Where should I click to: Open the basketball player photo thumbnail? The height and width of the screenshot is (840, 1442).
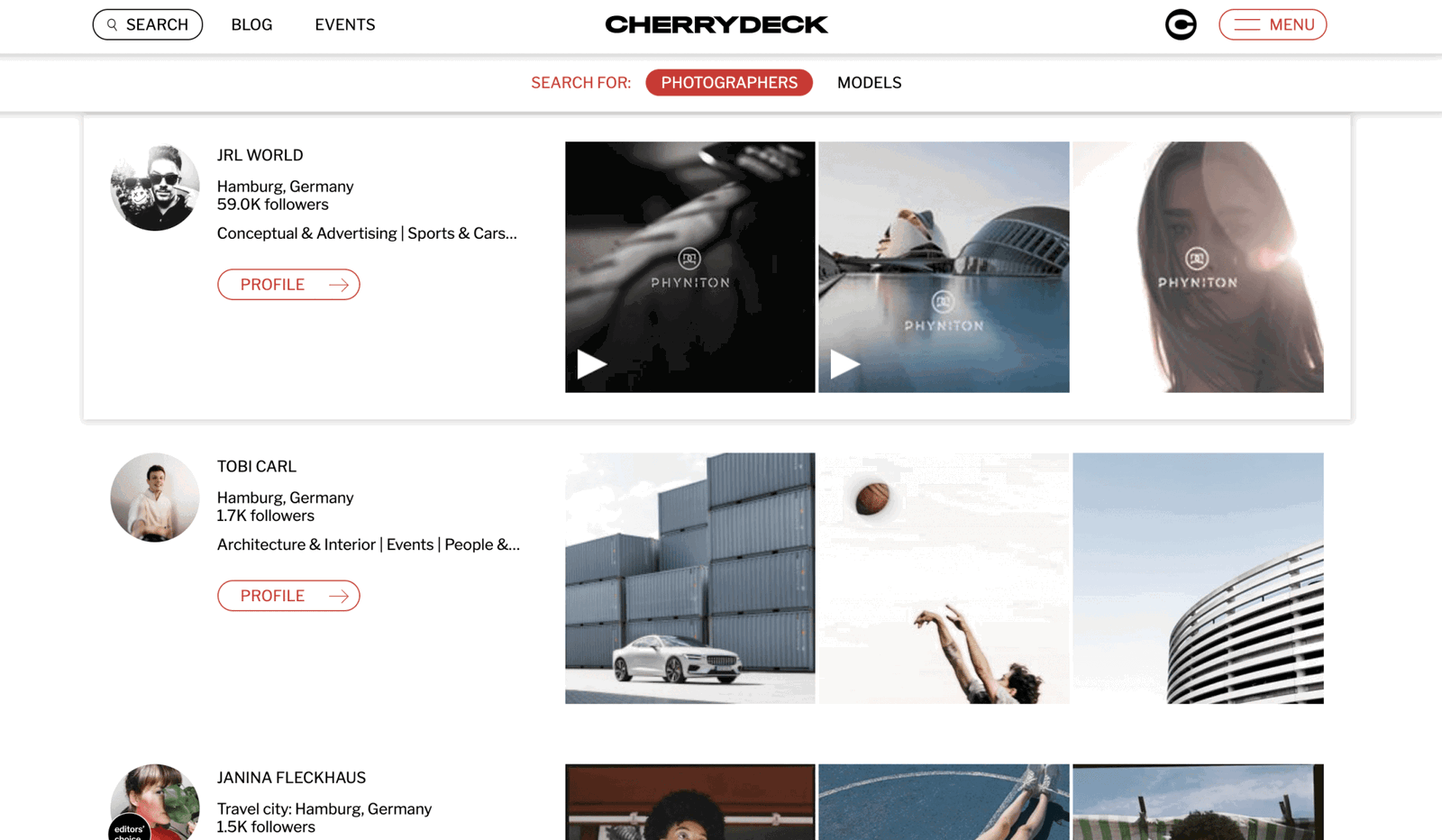[x=944, y=579]
